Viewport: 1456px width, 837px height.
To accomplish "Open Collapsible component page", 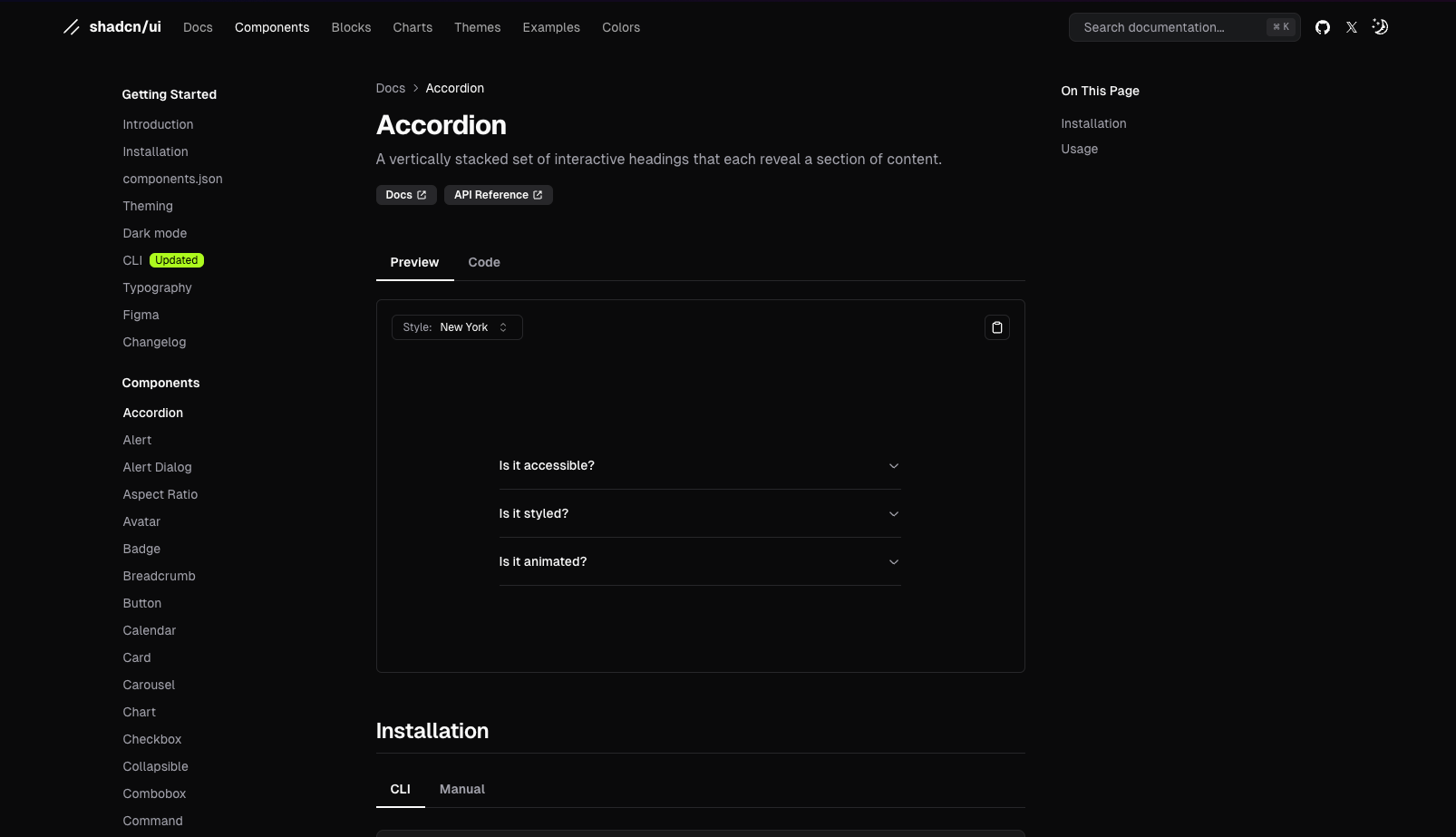I will 155,766.
